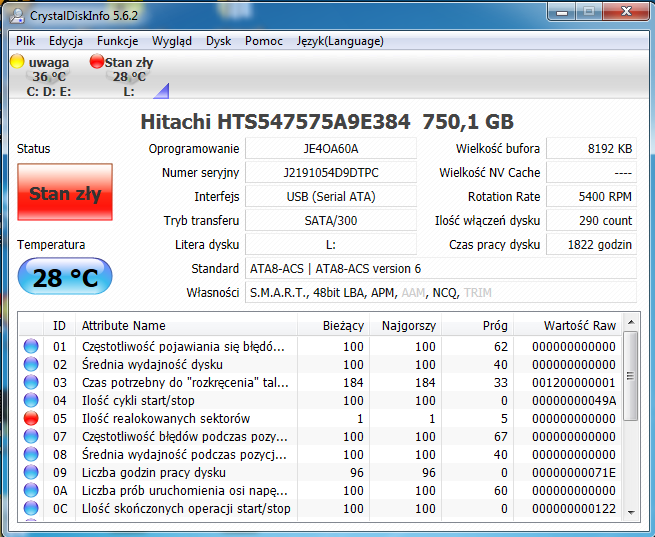Screen dimensions: 655x537
Task: Open the Dysk menu
Action: [218, 41]
